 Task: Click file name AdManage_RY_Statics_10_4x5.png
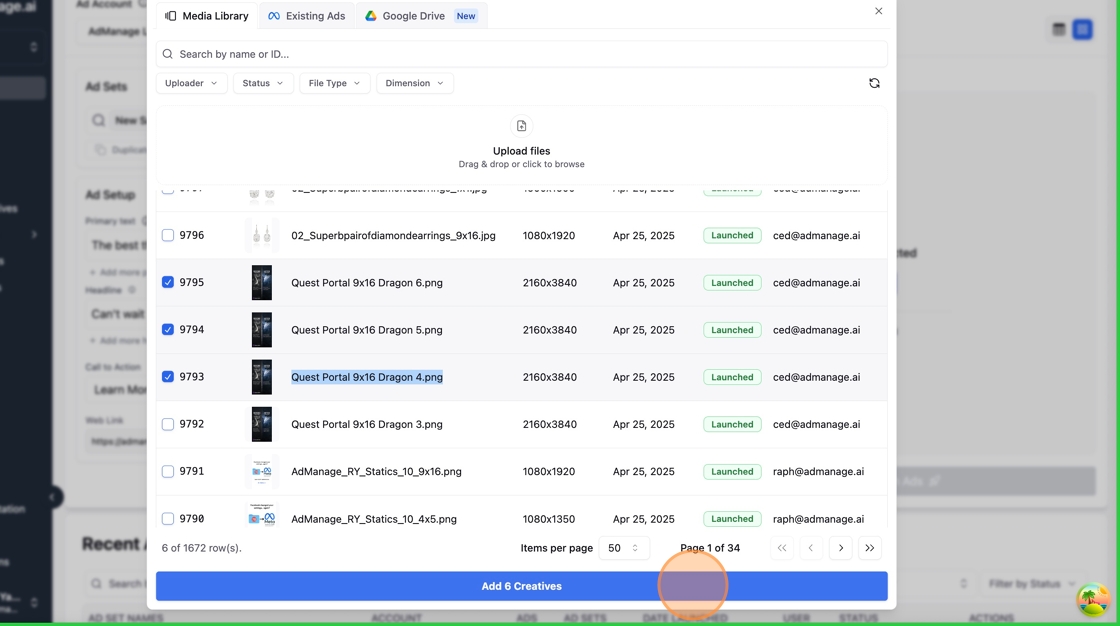(374, 519)
